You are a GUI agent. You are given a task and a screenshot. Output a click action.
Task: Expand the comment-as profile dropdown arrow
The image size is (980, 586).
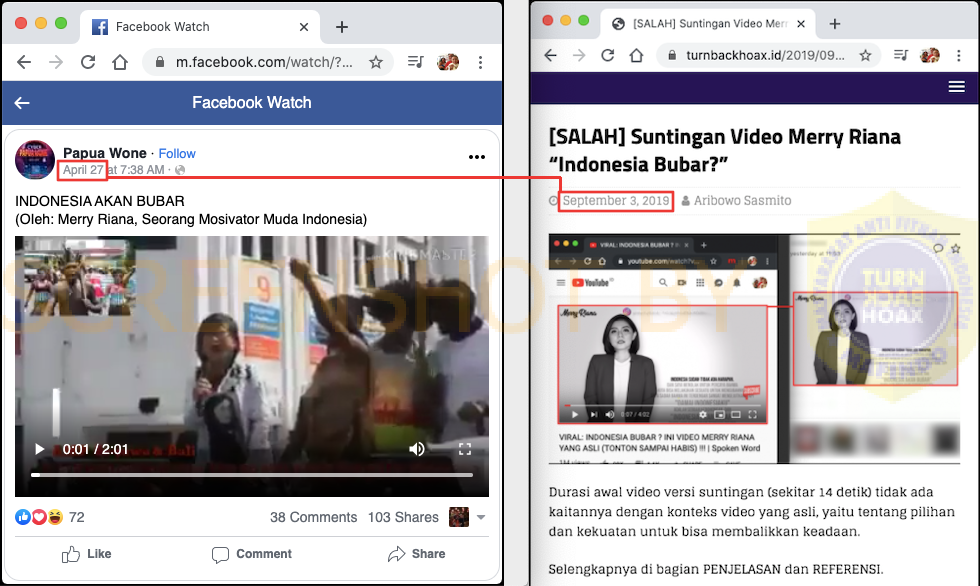pos(481,517)
